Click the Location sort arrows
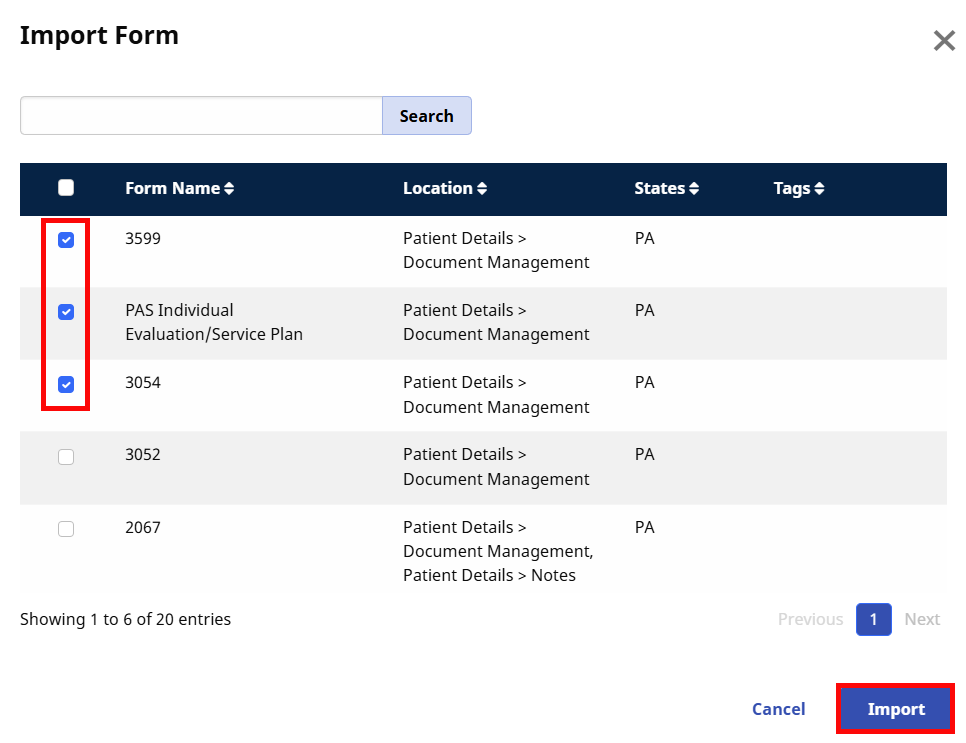The height and width of the screenshot is (743, 966). tap(484, 188)
